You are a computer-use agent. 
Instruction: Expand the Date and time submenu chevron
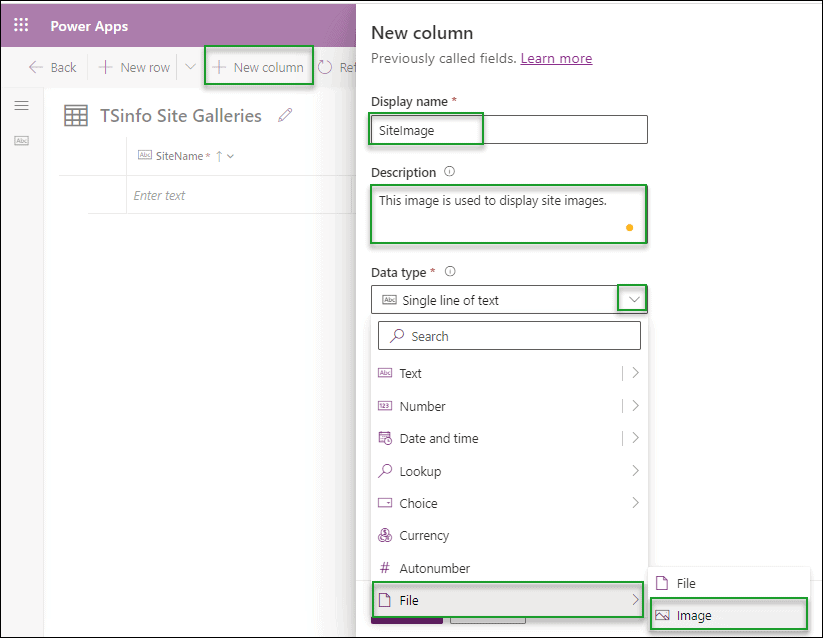click(635, 438)
